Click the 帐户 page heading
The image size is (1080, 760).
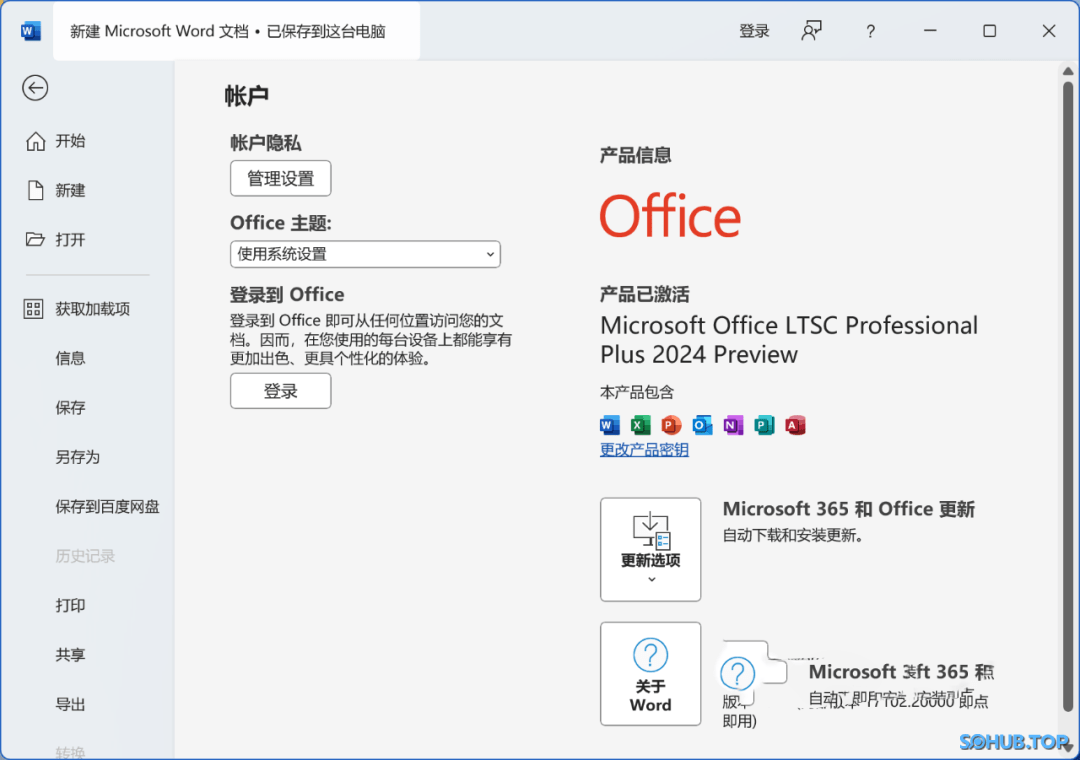pos(247,96)
